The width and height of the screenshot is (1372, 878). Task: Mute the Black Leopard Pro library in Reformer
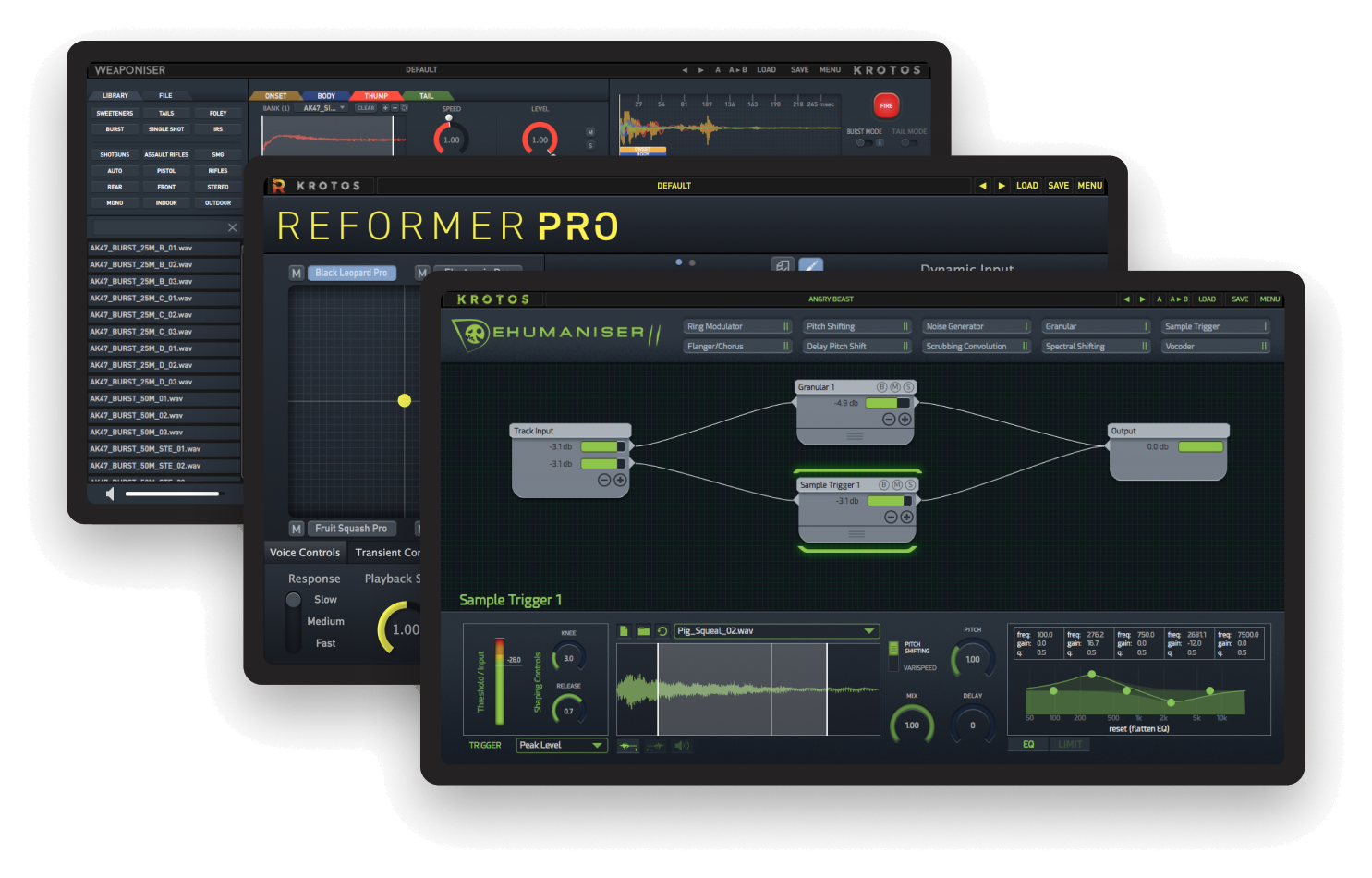click(297, 274)
